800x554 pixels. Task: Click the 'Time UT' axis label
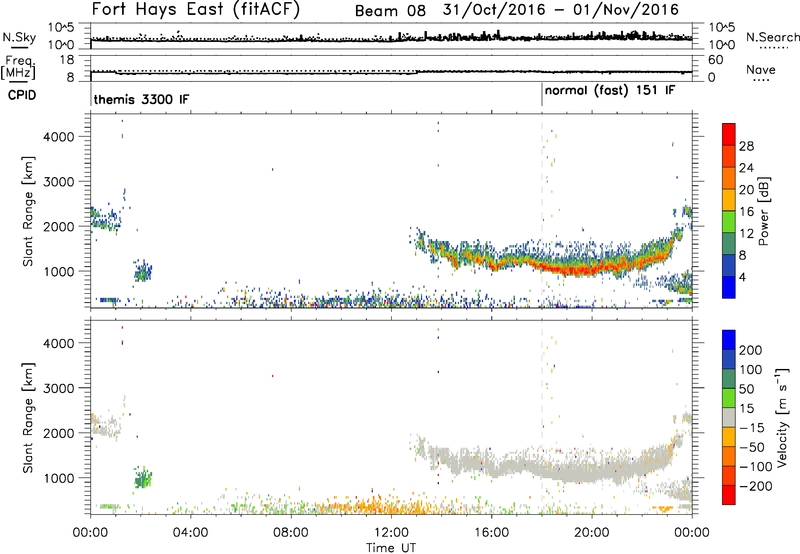[391, 548]
